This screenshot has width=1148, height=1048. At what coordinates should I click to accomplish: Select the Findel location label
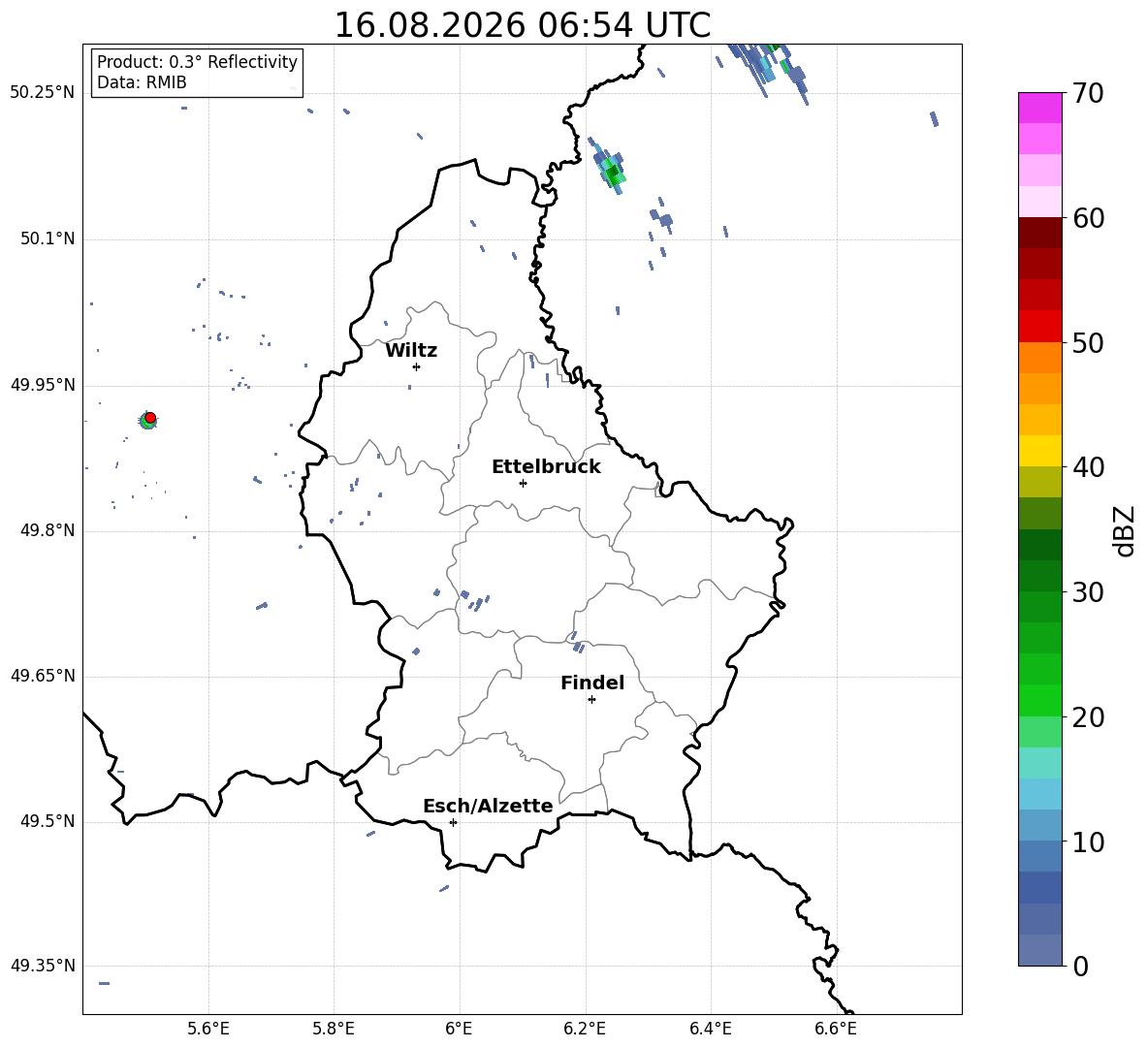[x=592, y=683]
